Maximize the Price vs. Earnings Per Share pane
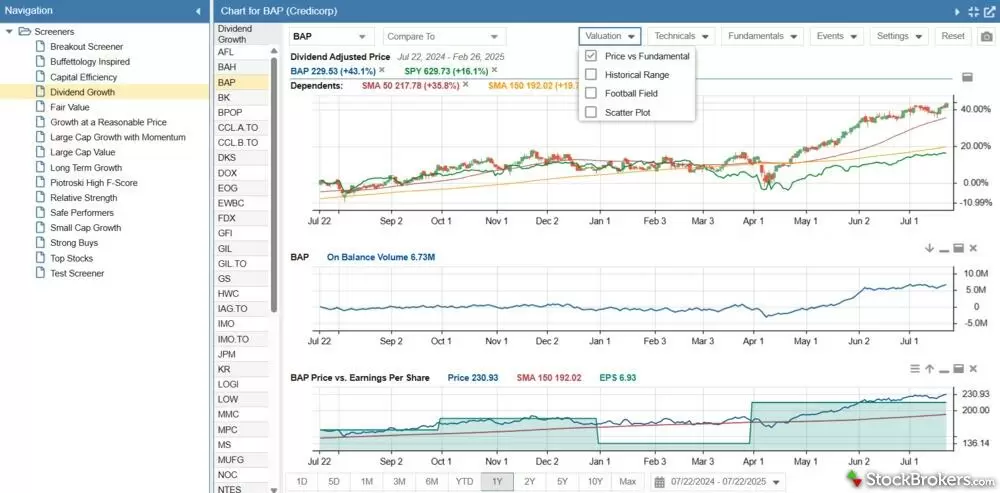This screenshot has height=493, width=1000. tap(958, 369)
